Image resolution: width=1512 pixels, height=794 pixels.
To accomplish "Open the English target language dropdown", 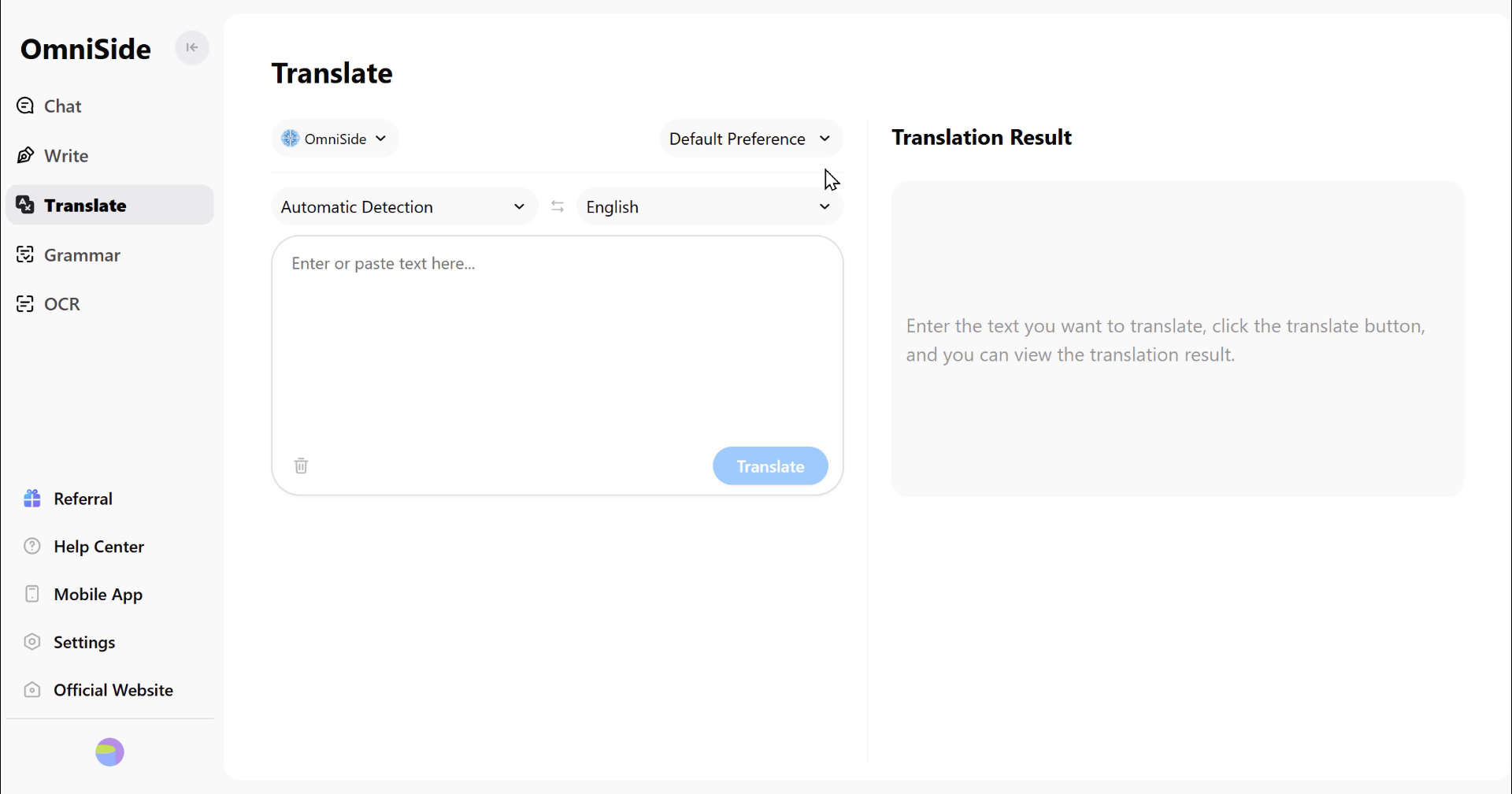I will [x=709, y=206].
